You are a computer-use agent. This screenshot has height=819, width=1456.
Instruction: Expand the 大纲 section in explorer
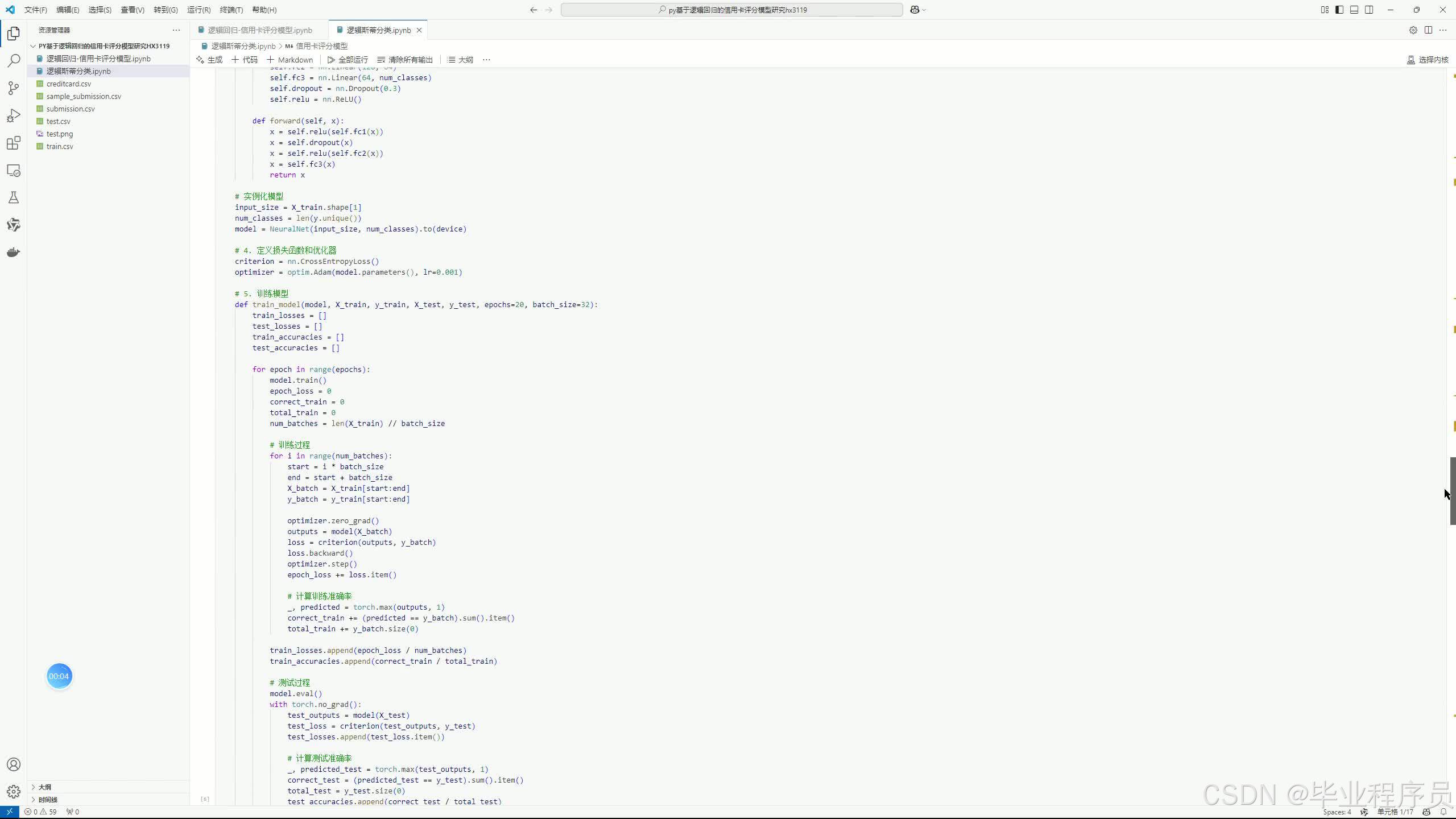click(x=44, y=787)
